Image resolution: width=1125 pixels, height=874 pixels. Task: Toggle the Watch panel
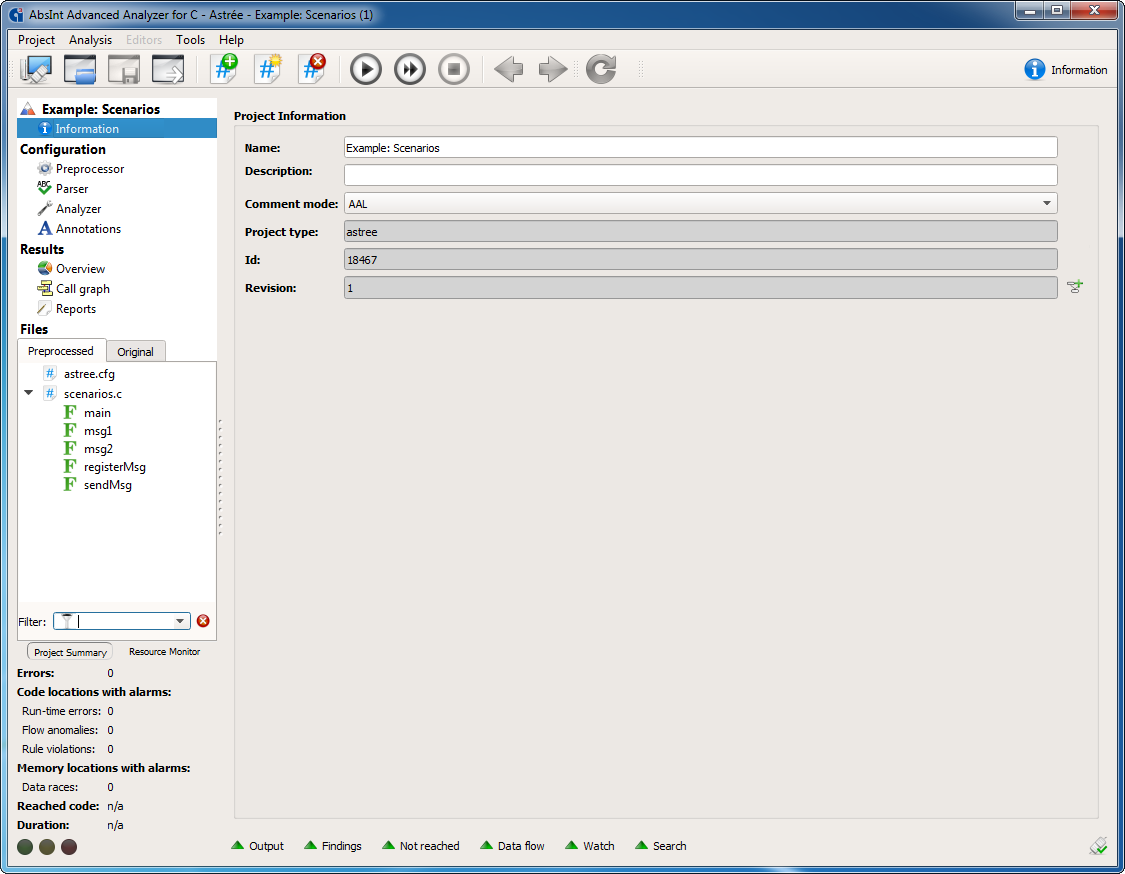[590, 846]
